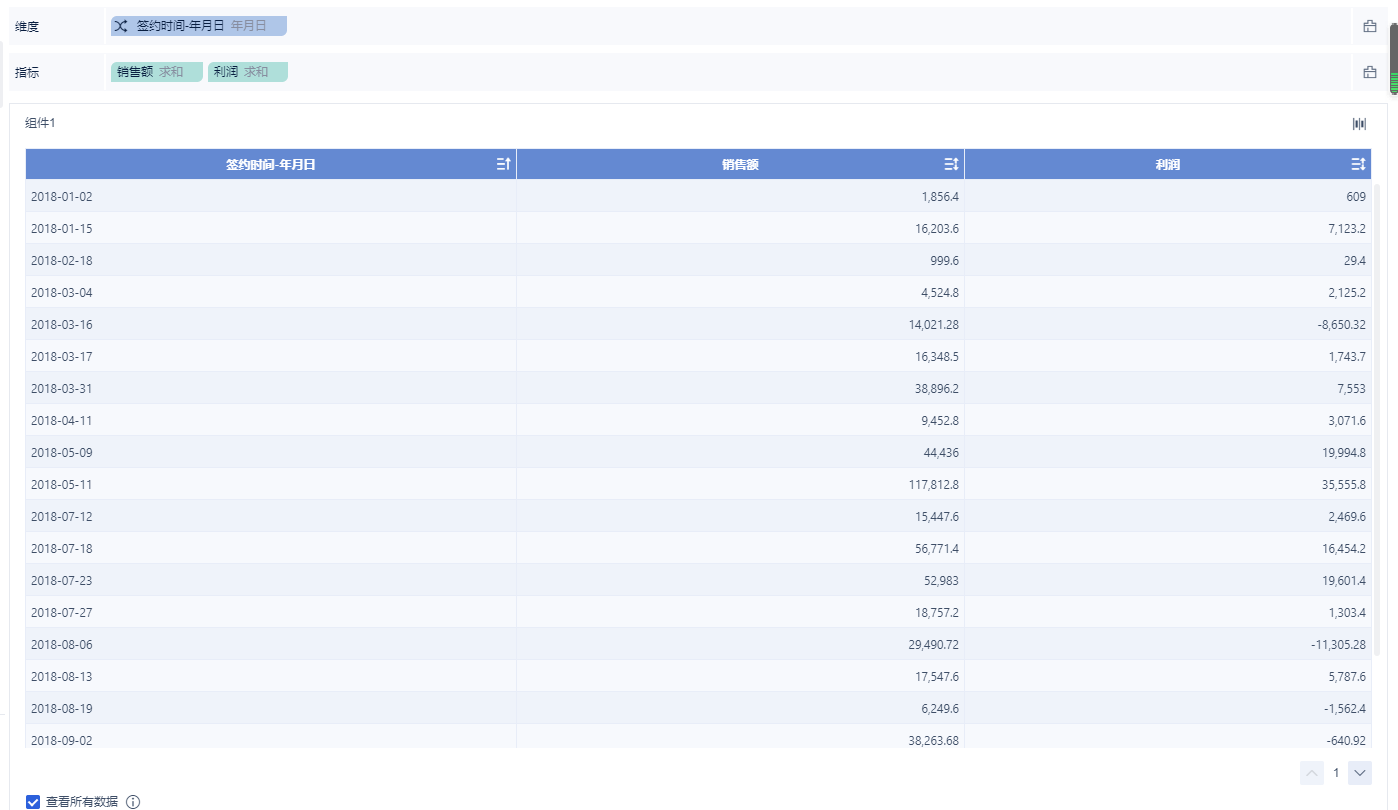
Task: Click the sales value 16,203.6
Action: click(937, 228)
